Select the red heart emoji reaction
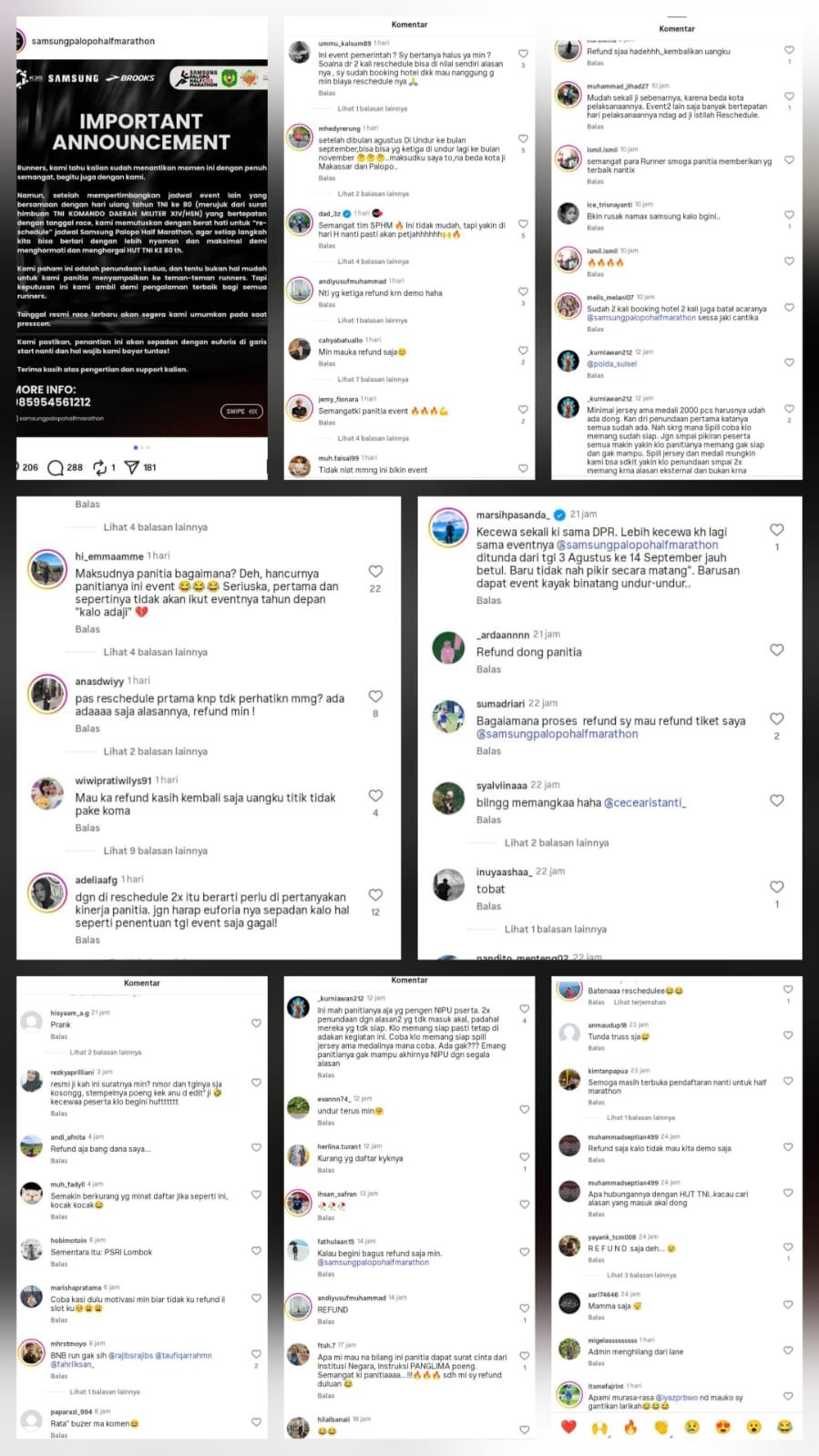The image size is (819, 1456). (568, 1427)
